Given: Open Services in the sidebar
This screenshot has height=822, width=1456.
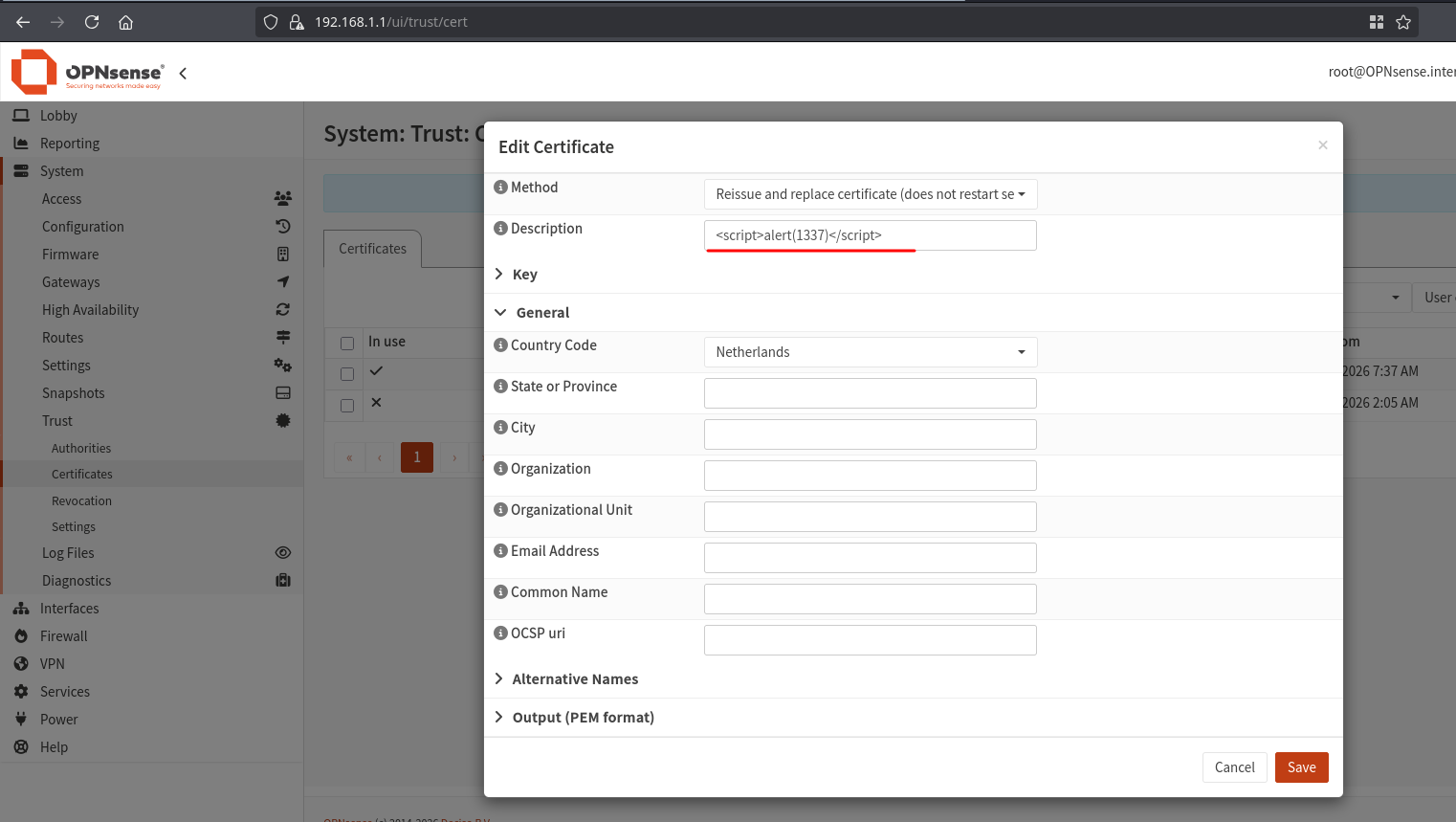Looking at the screenshot, I should 65,692.
